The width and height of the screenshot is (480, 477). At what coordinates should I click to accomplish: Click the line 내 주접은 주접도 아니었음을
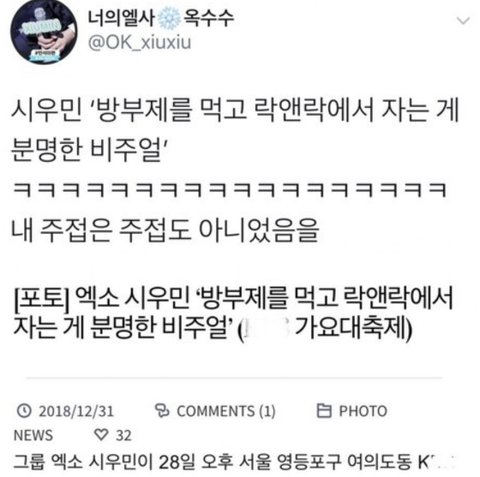pos(165,230)
